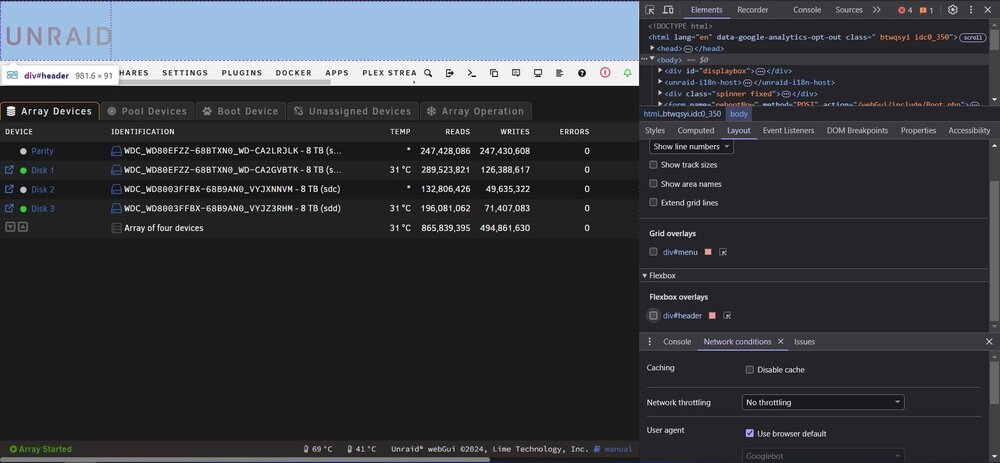1000x463 pixels.
Task: Check the Disable cache checkbox
Action: click(749, 370)
